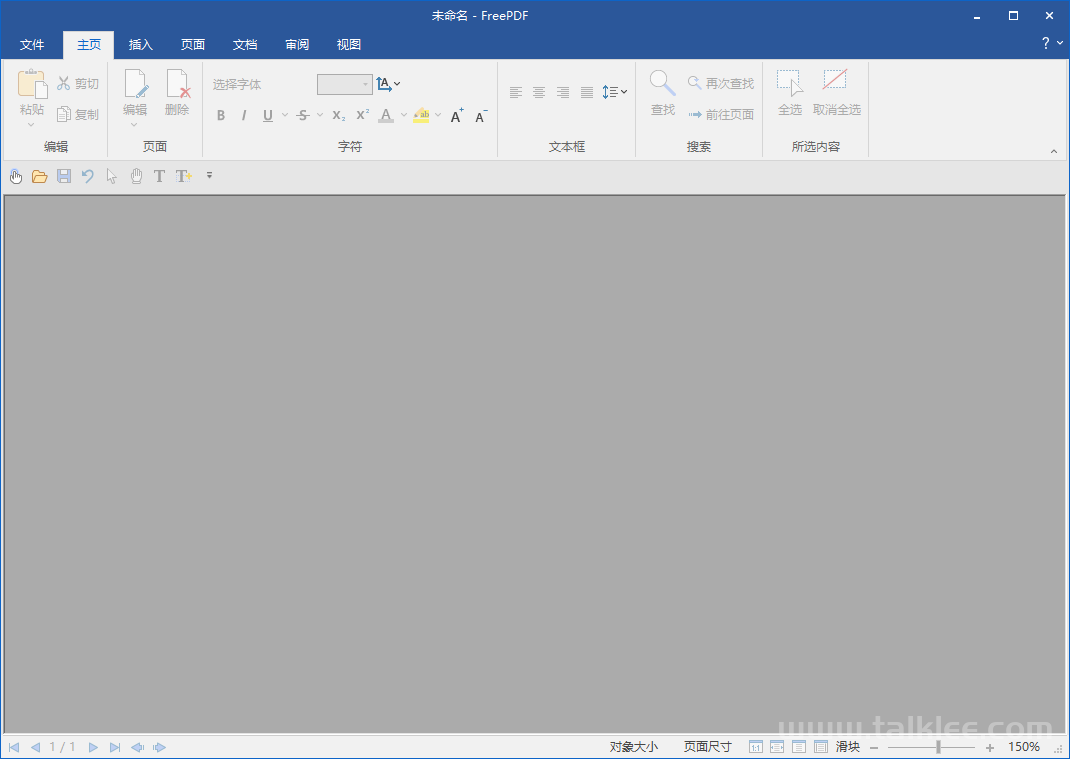Select the hand pan tool in quick toolbar
This screenshot has height=759, width=1070.
tap(16, 177)
